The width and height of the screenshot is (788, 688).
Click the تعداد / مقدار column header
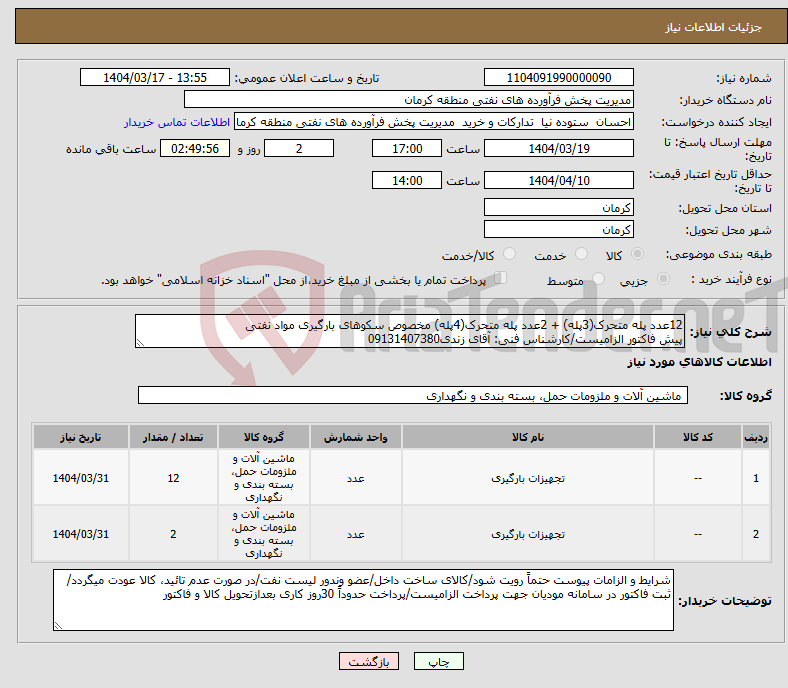coord(173,437)
